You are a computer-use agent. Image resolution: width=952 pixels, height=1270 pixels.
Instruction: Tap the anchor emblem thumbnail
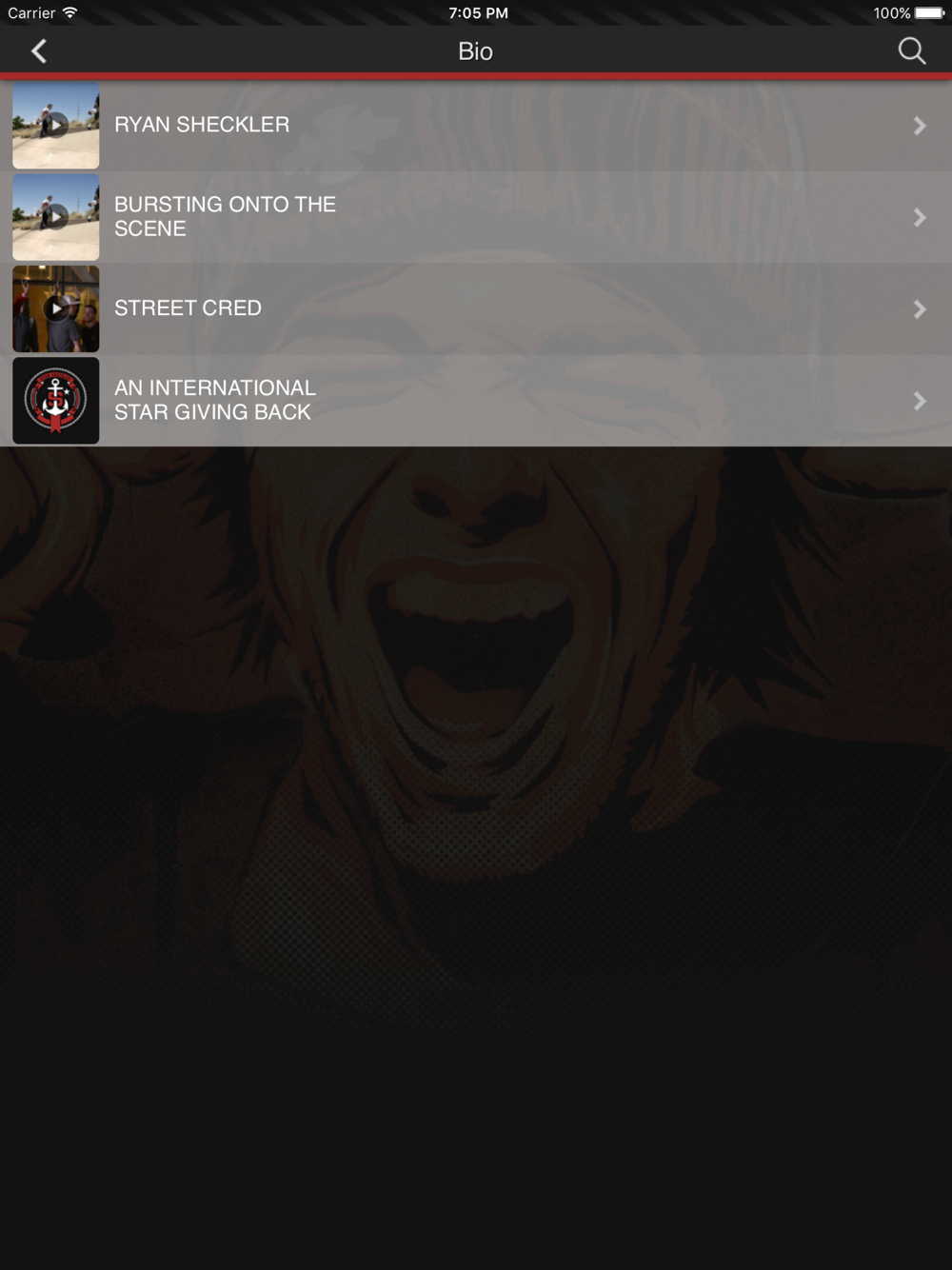tap(56, 401)
